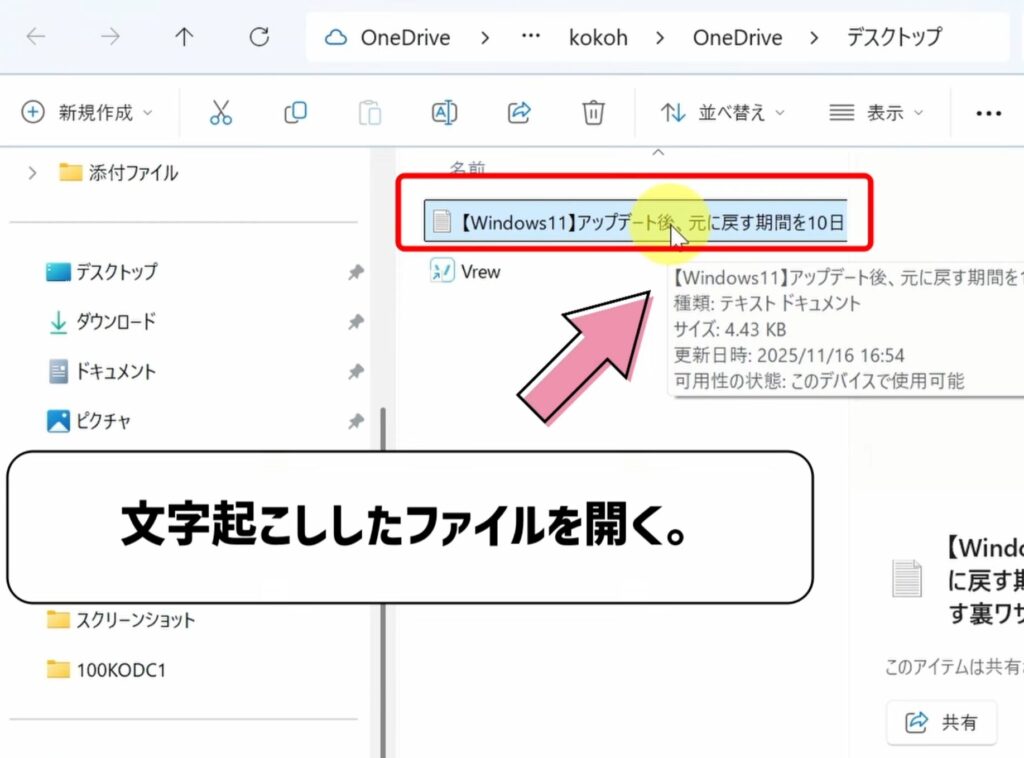This screenshot has width=1024, height=758.
Task: Expand the 添付ファイル folder tree
Action: pos(33,173)
